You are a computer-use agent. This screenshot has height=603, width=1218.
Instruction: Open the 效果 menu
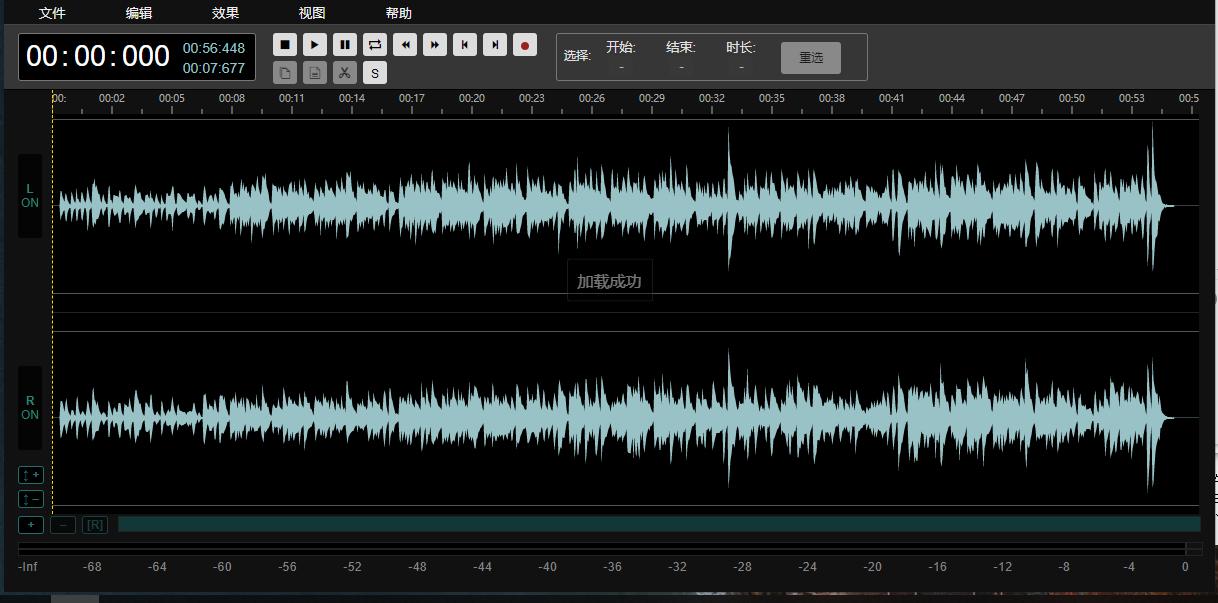coord(226,13)
